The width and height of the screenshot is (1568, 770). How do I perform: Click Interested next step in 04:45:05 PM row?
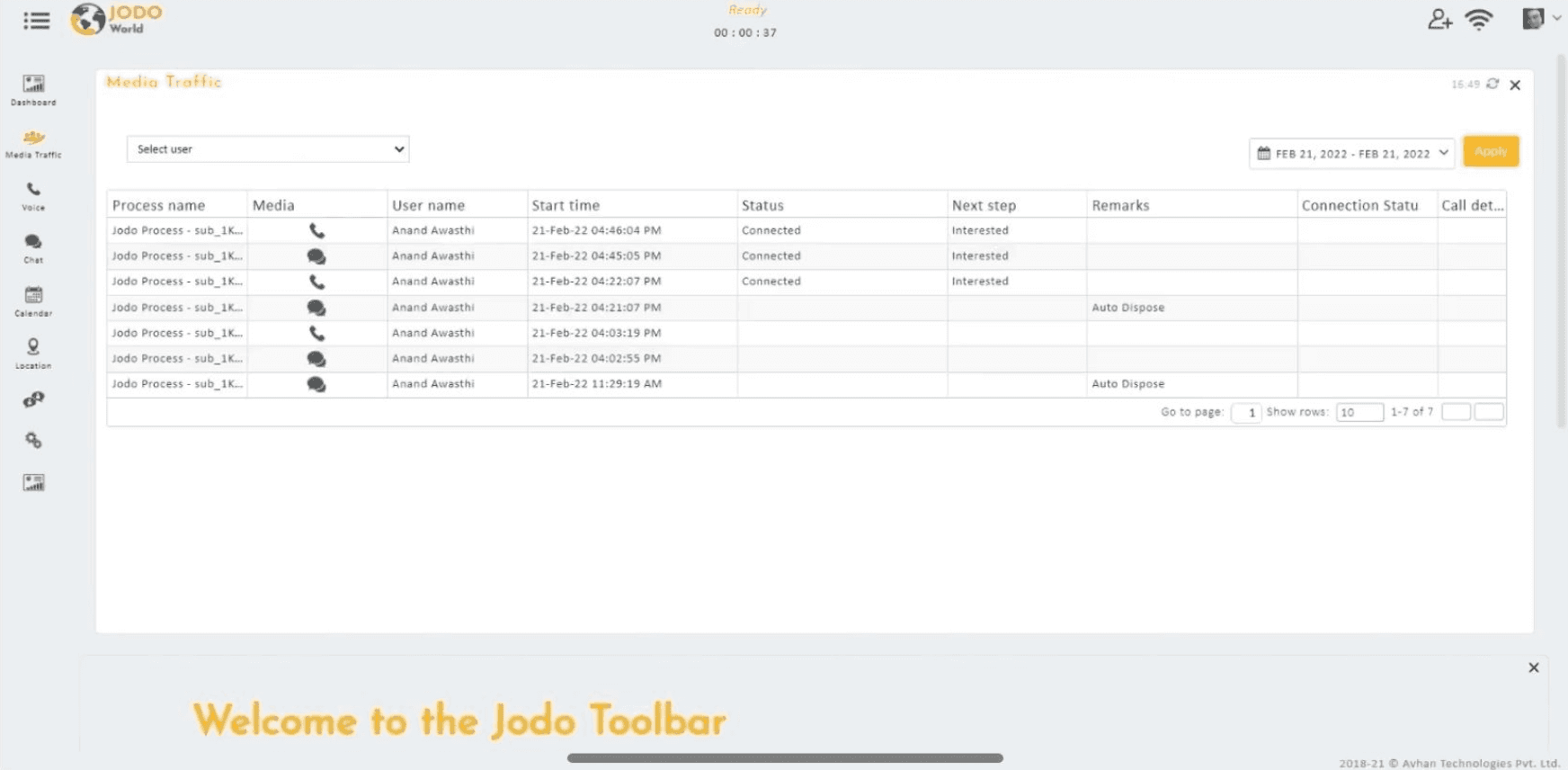[x=980, y=255]
